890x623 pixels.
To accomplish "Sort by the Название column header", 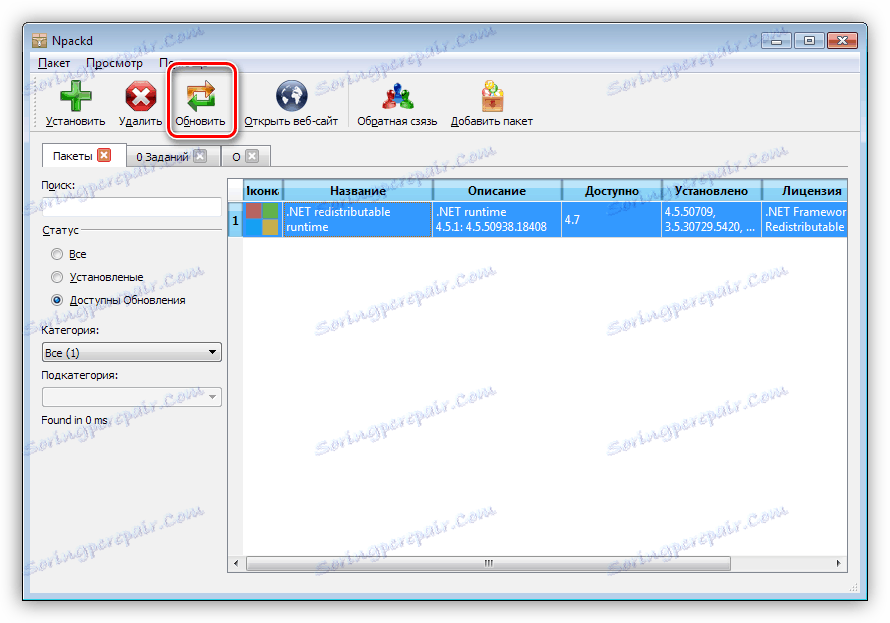I will (x=358, y=191).
